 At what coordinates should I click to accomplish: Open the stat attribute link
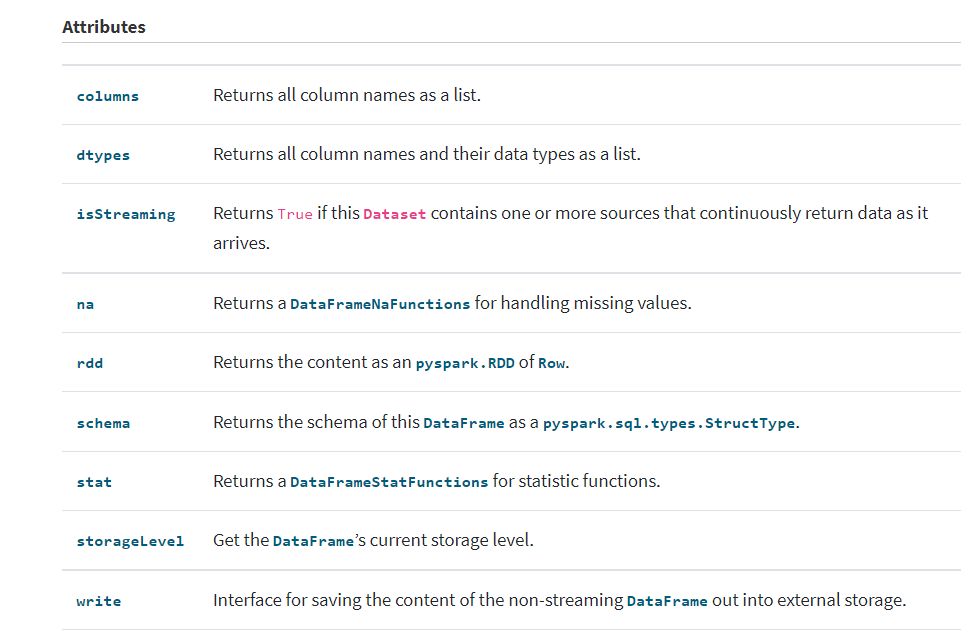click(x=94, y=482)
